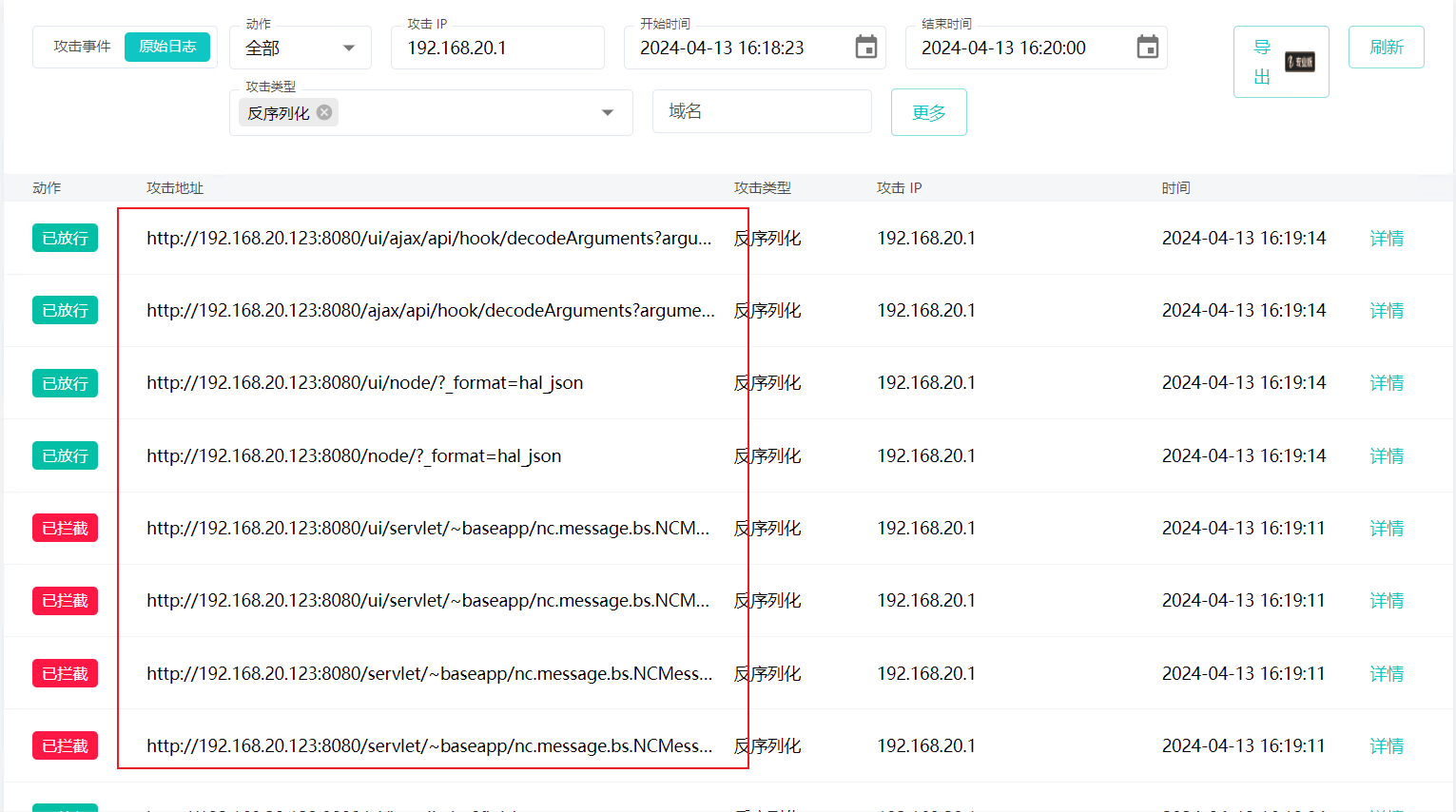Image resolution: width=1456 pixels, height=812 pixels.
Task: Click the 攻击 IP column header
Action: (x=900, y=188)
